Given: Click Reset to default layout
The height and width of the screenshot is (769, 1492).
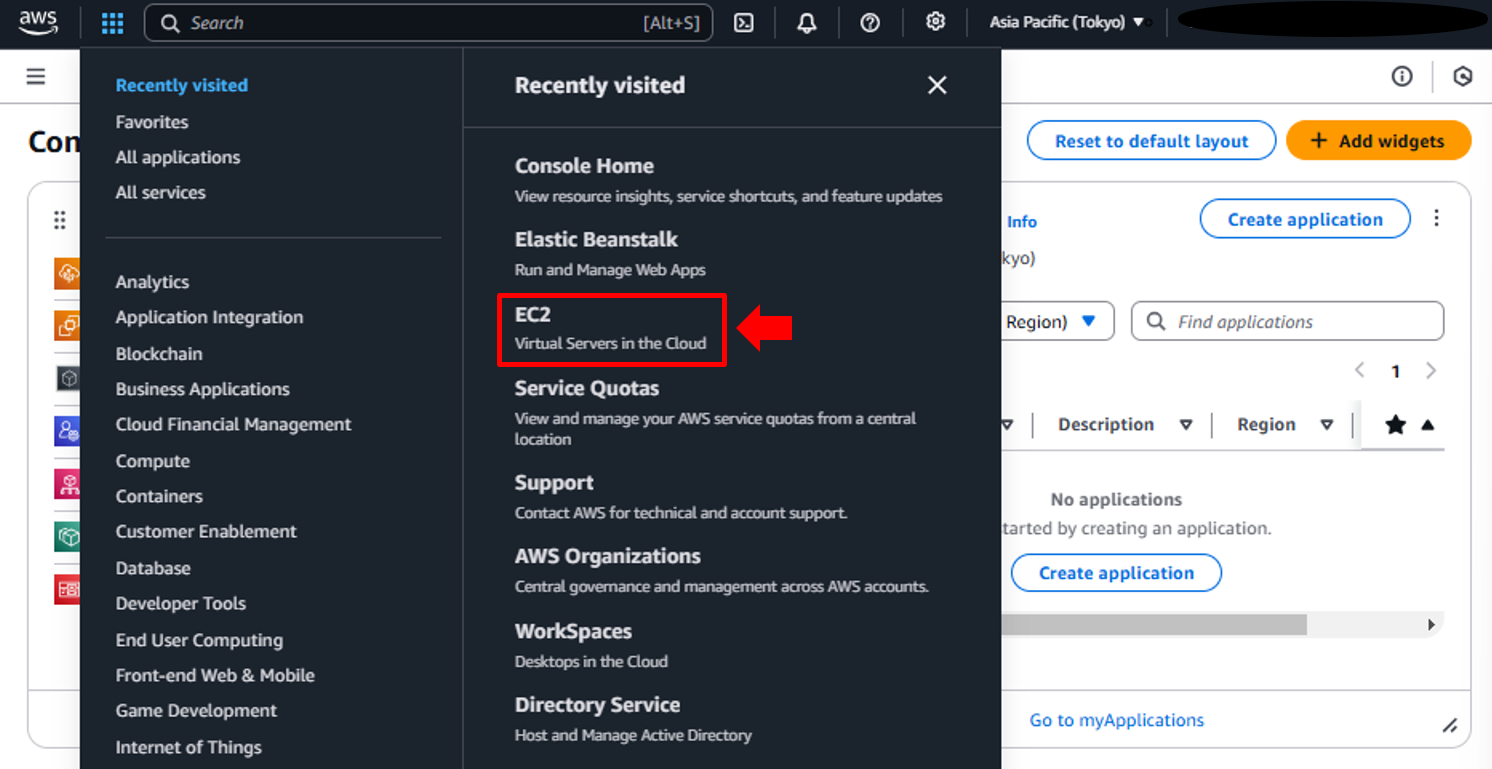Looking at the screenshot, I should 1151,141.
